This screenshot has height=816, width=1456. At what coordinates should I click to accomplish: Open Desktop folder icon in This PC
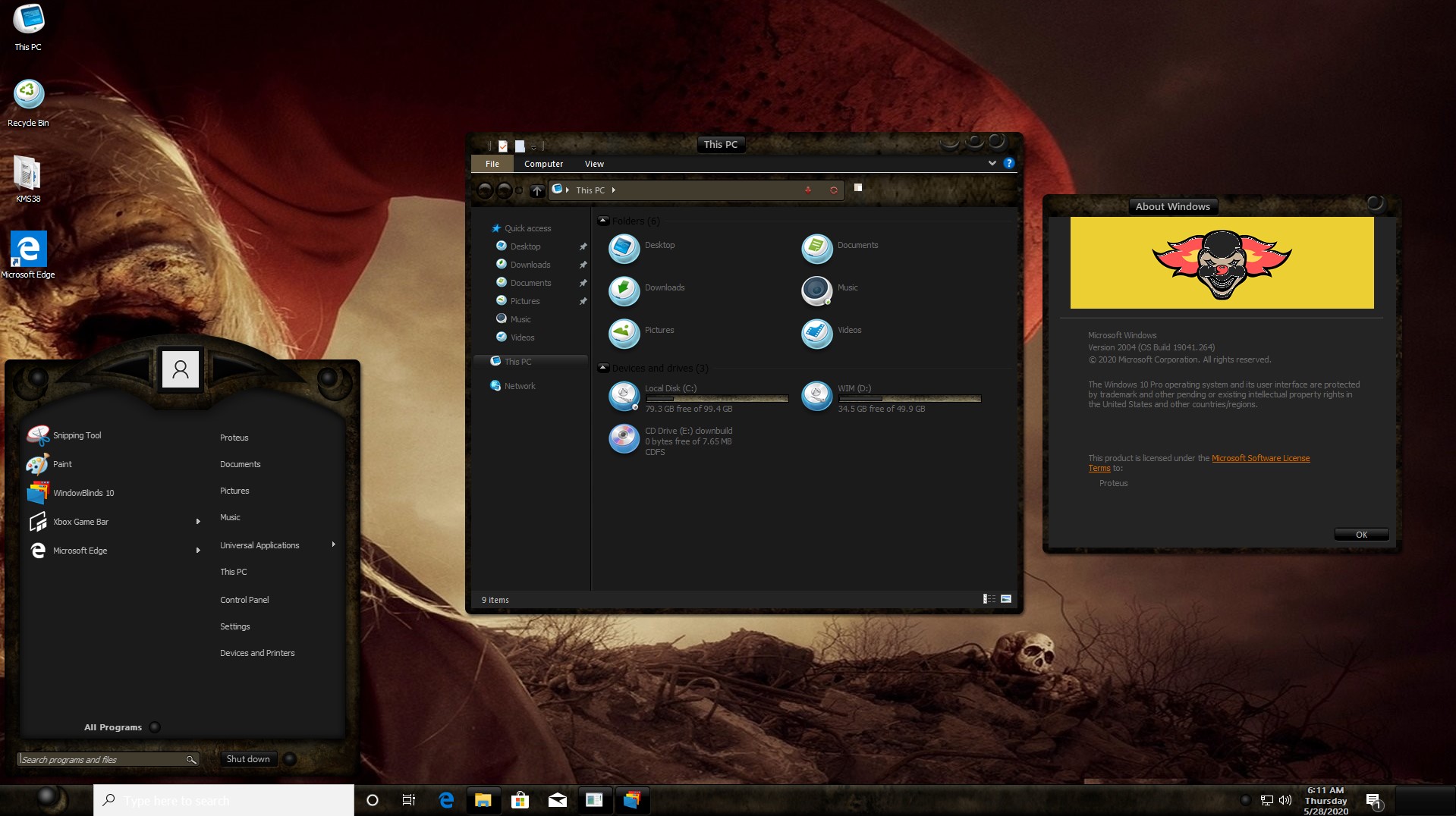pyautogui.click(x=624, y=249)
